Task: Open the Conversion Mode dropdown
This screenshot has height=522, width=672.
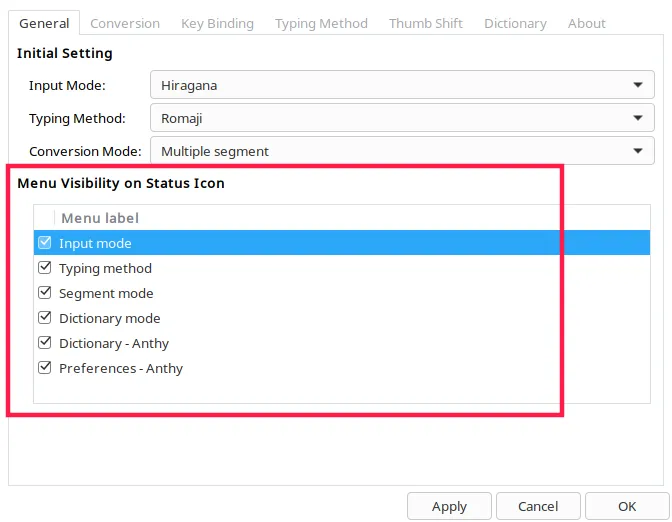Action: pyautogui.click(x=401, y=151)
